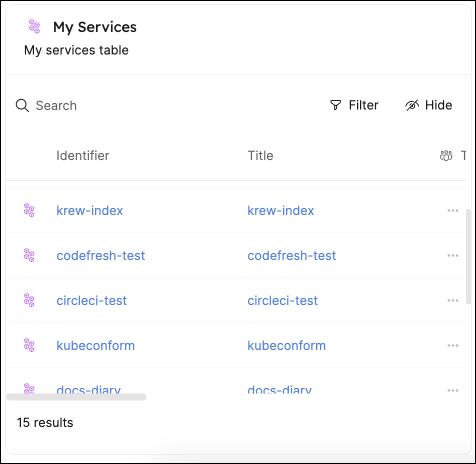Click the horizontal scrollbar at table bottom
The width and height of the screenshot is (476, 464).
coord(76,397)
